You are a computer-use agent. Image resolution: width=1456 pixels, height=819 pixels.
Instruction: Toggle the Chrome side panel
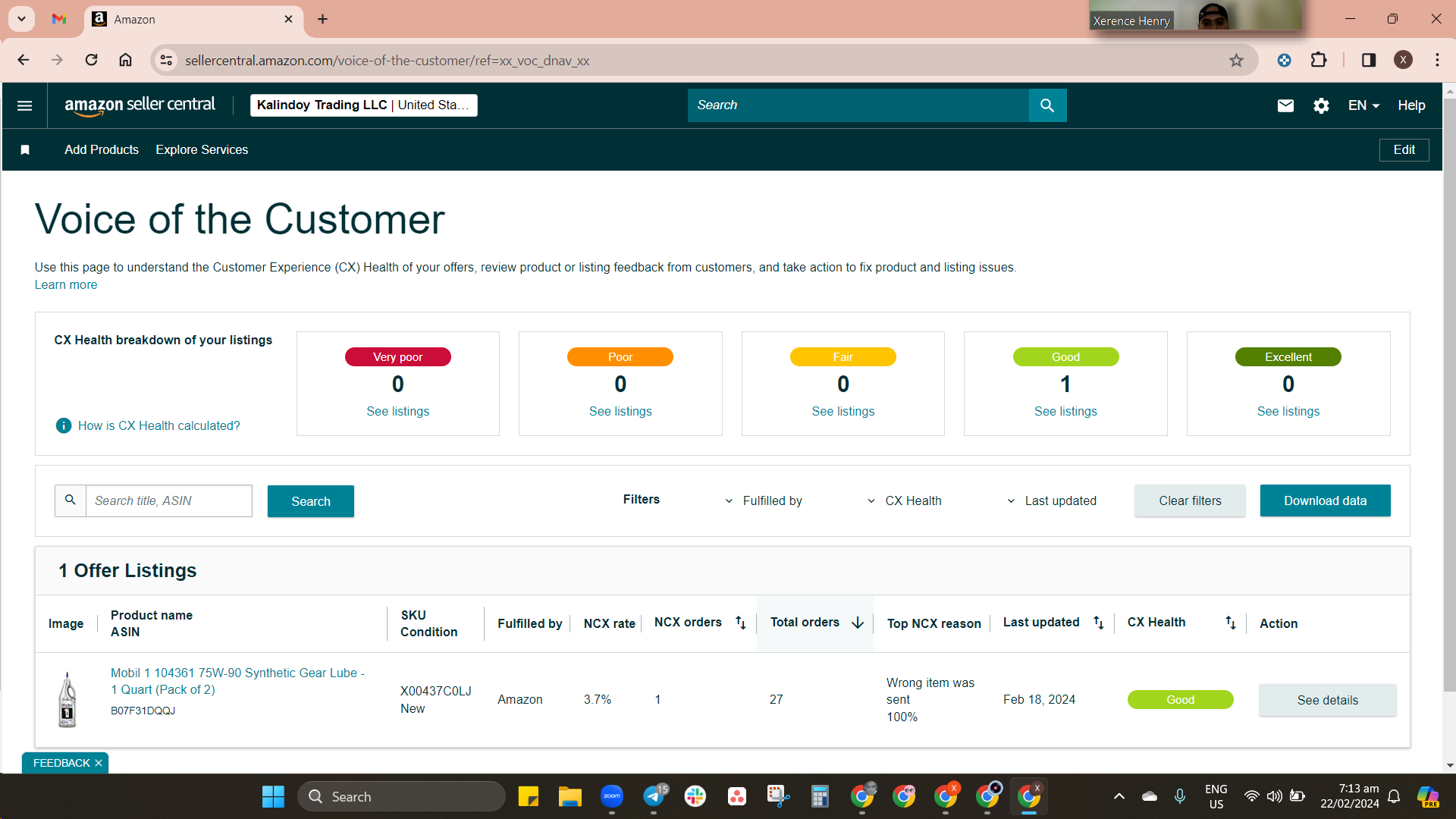1369,60
